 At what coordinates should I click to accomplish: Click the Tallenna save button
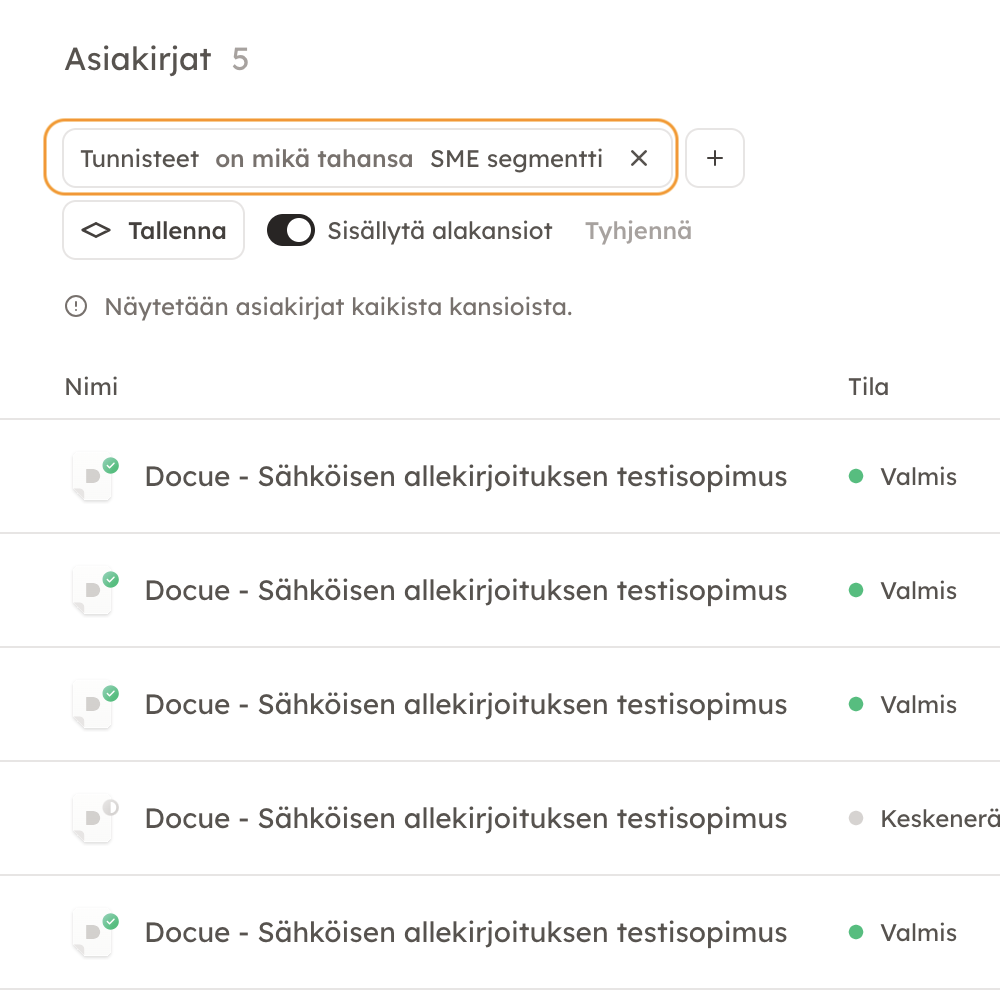pos(153,230)
